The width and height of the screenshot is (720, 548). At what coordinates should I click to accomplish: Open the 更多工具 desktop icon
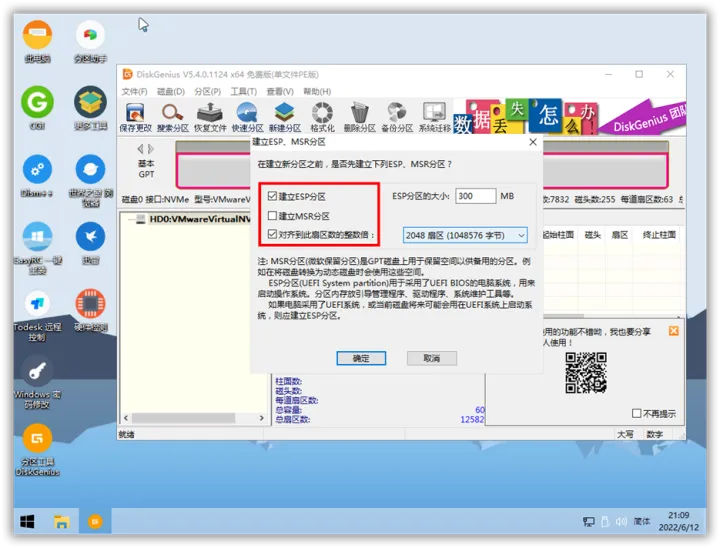(90, 108)
